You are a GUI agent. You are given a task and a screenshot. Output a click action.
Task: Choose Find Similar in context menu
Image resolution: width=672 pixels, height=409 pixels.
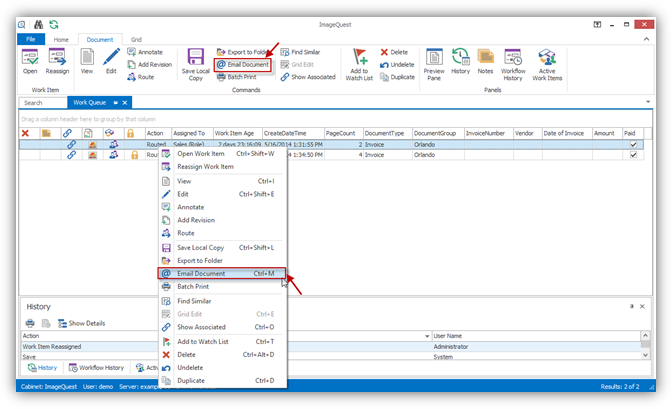coord(222,301)
